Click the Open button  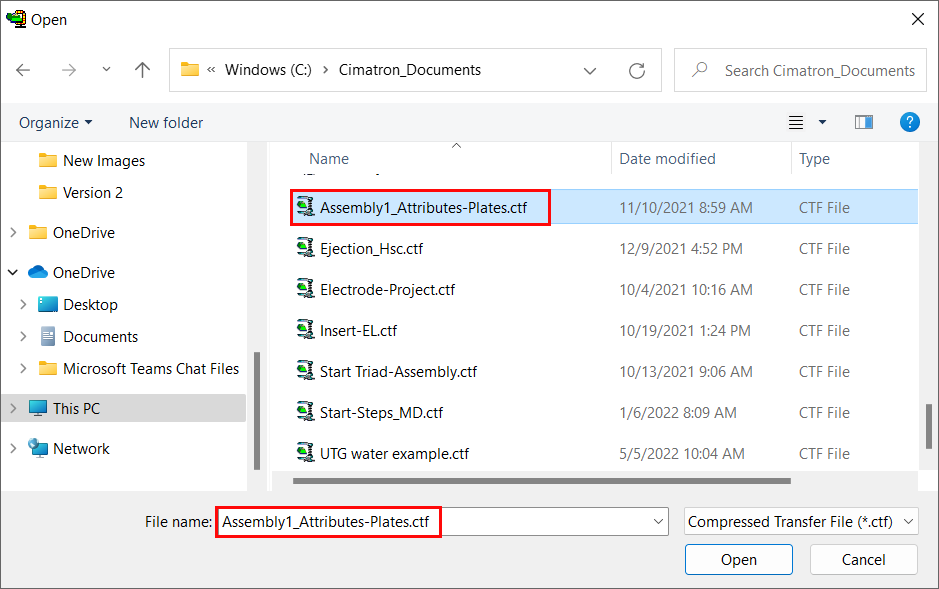tap(738, 559)
